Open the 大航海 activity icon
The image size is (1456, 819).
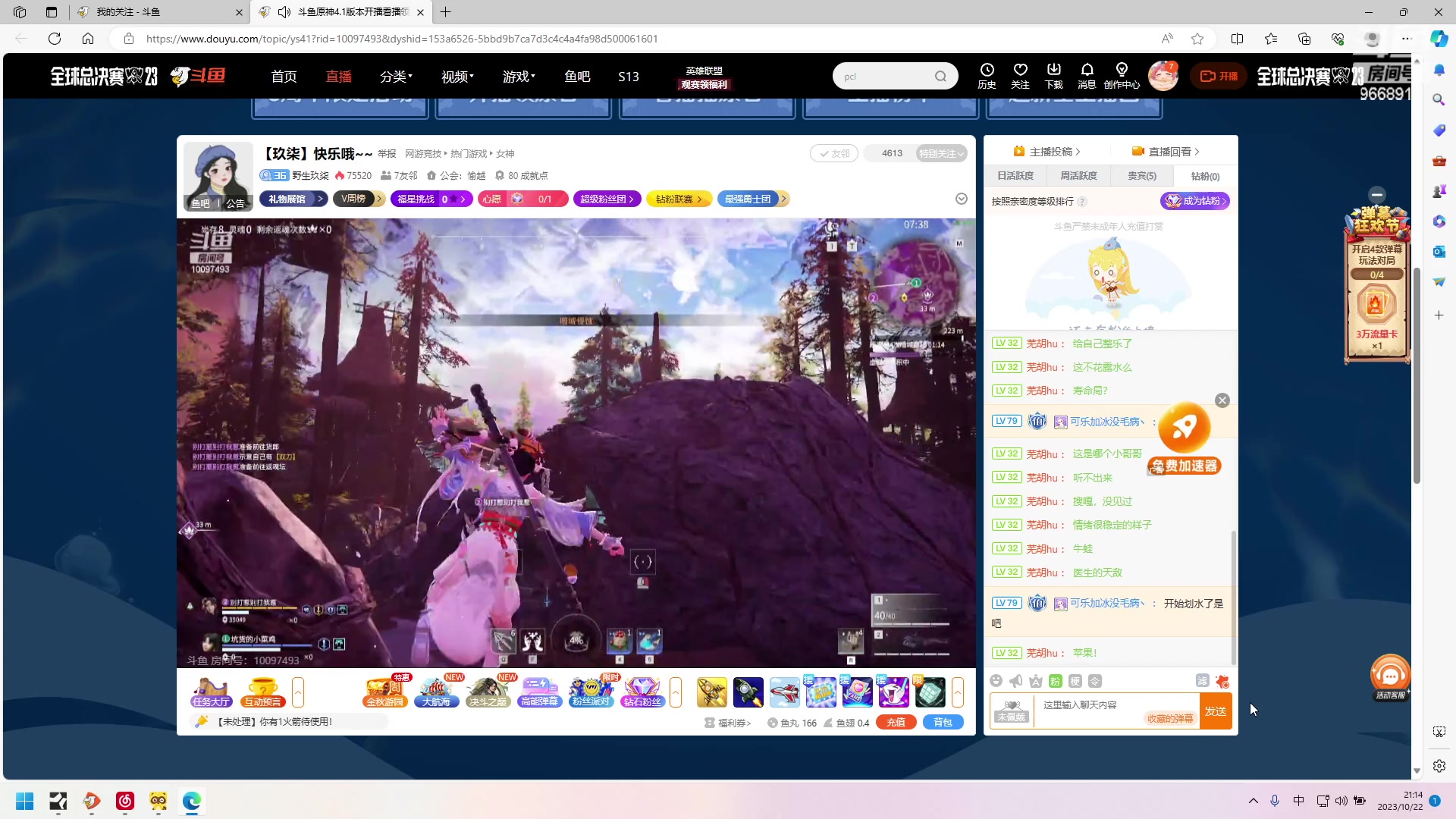point(437,692)
